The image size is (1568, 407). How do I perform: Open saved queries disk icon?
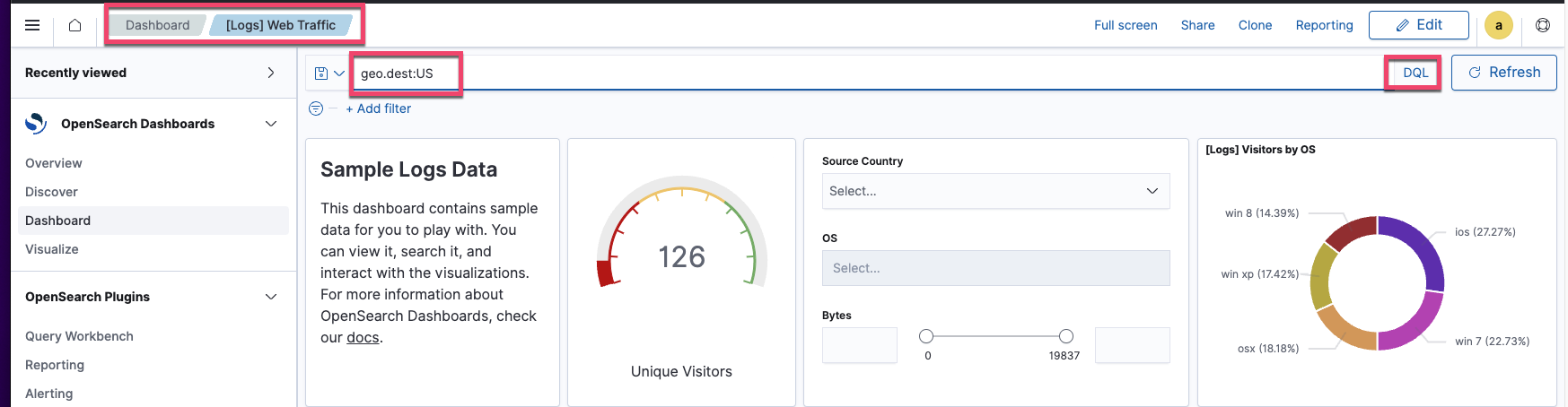tap(321, 74)
